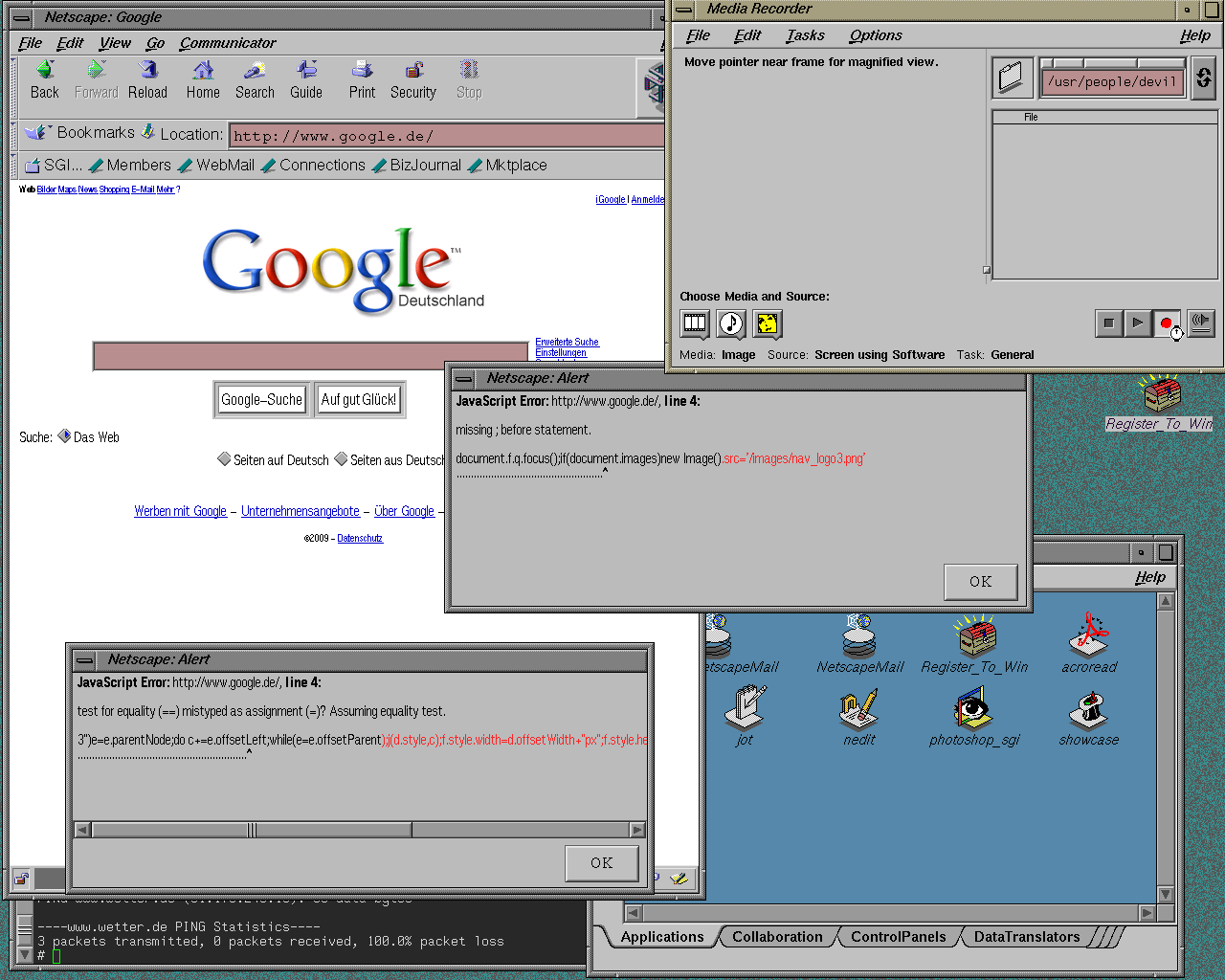This screenshot has width=1225, height=980.
Task: Switch to the ControlPanels tab
Action: point(898,937)
